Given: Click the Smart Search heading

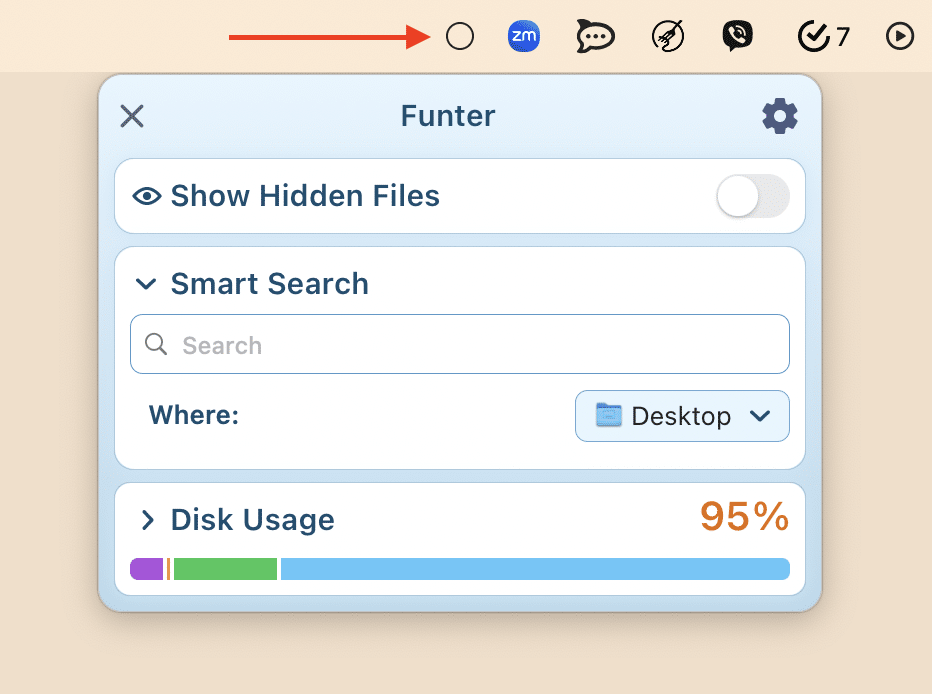Looking at the screenshot, I should tap(269, 283).
